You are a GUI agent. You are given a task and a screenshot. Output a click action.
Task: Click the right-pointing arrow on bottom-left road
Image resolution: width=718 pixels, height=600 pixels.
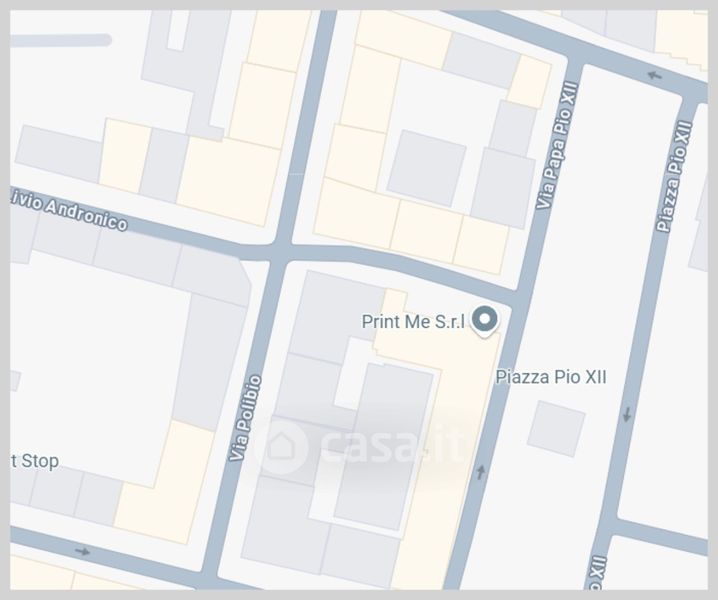pyautogui.click(x=82, y=551)
